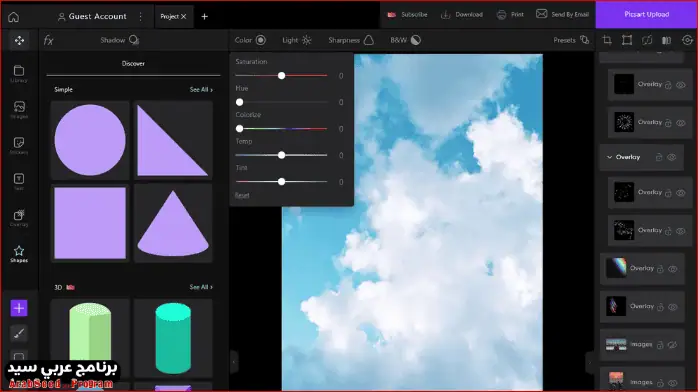
Task: Select the Move tool
Action: (19, 40)
